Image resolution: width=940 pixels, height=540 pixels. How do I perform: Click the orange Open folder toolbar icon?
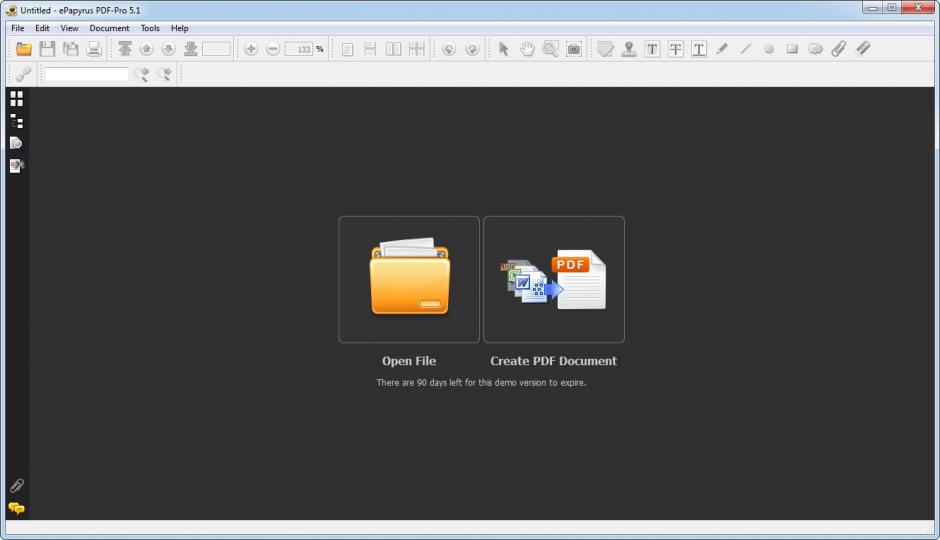tap(24, 49)
